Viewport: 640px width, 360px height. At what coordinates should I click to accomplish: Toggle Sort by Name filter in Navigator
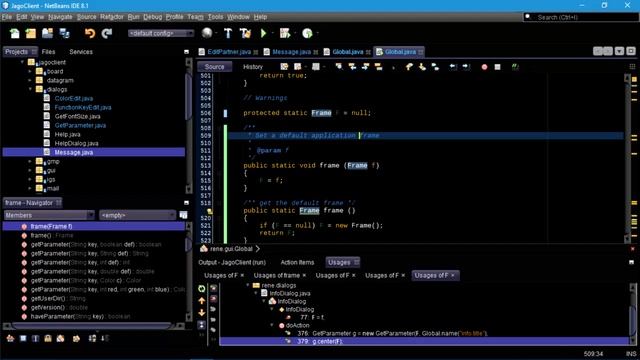[x=92, y=338]
